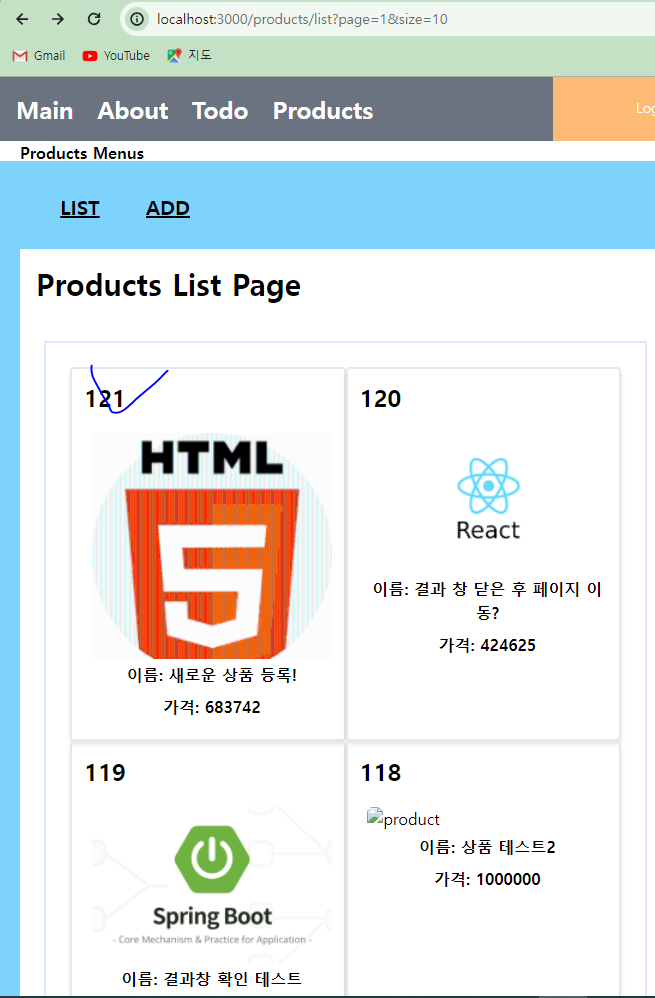
Task: Open the React logo image of product 120
Action: [488, 499]
